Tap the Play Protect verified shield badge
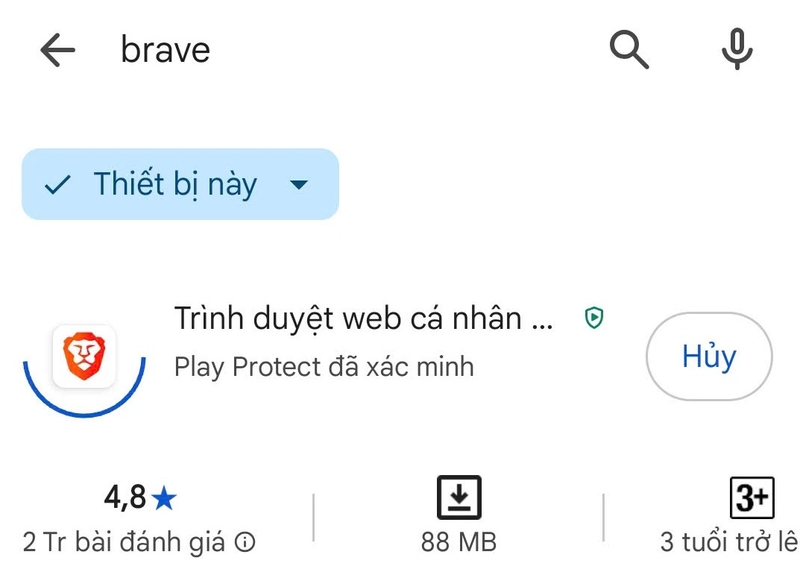800x578 pixels. click(596, 315)
